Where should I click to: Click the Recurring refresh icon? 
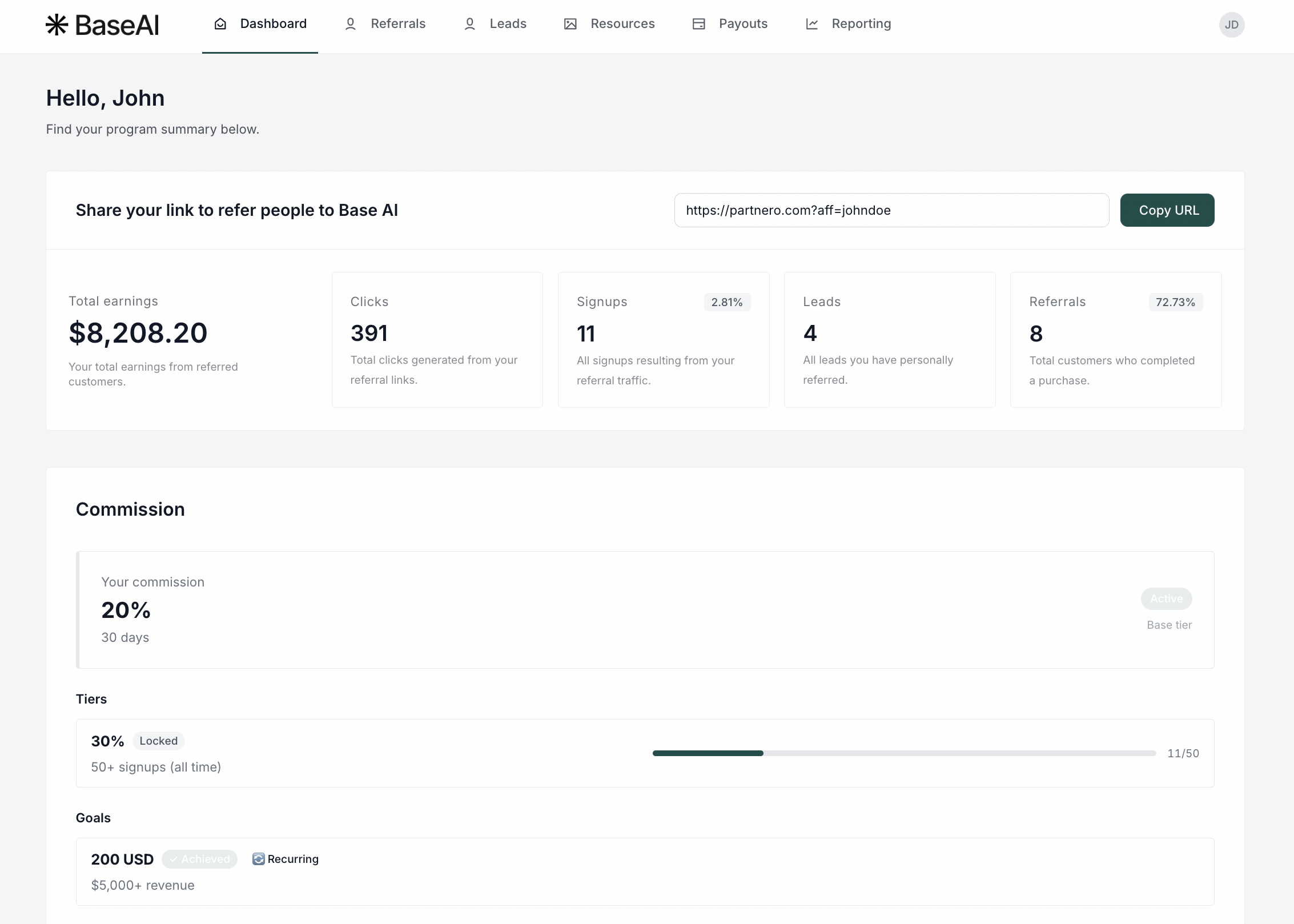click(258, 859)
